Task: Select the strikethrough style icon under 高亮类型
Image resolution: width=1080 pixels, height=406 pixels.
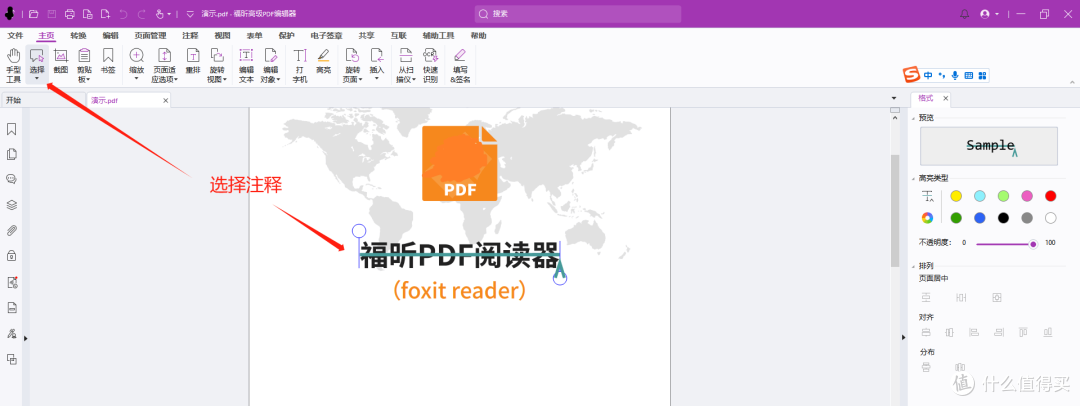Action: tap(928, 196)
